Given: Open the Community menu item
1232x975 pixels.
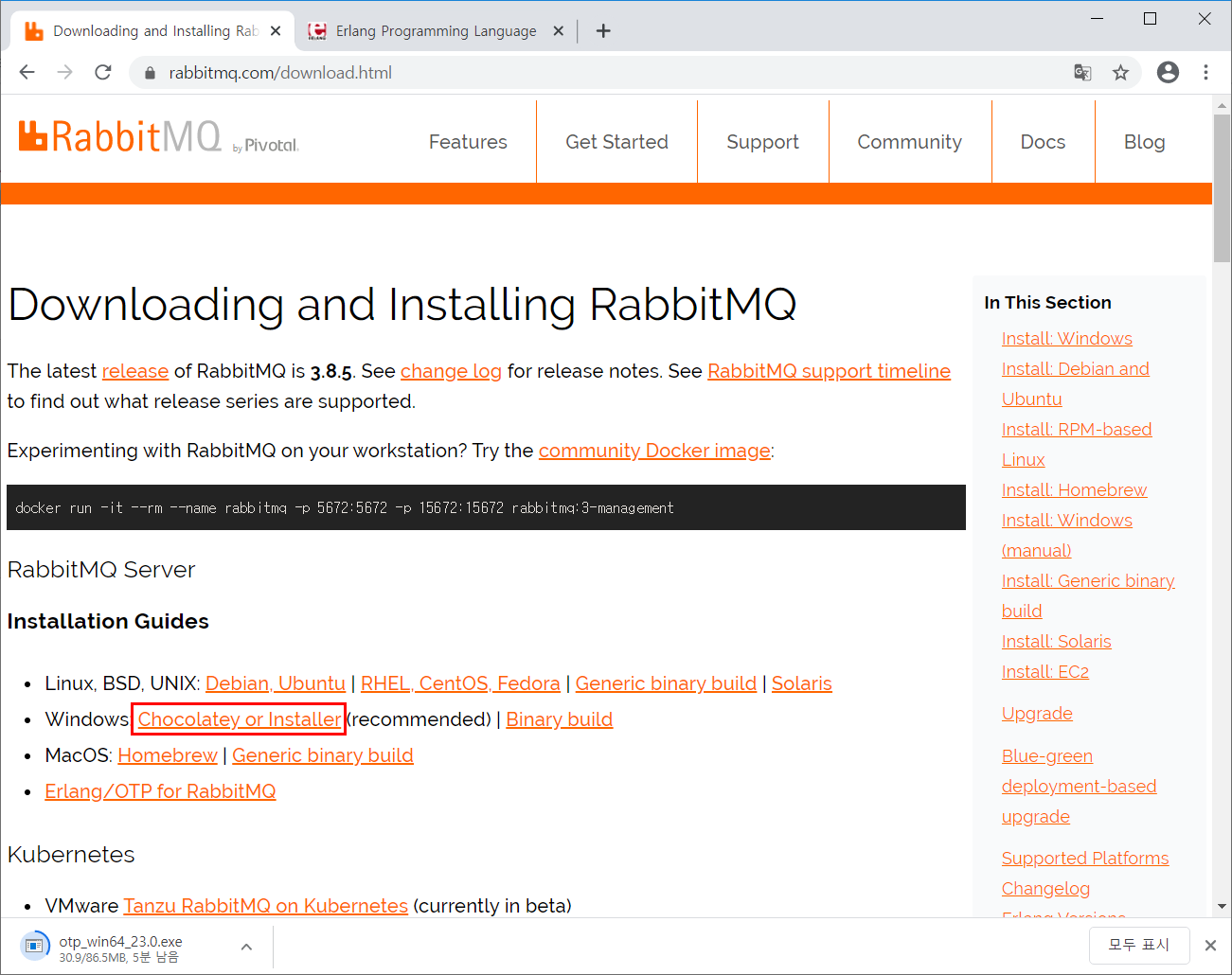Looking at the screenshot, I should pyautogui.click(x=909, y=142).
